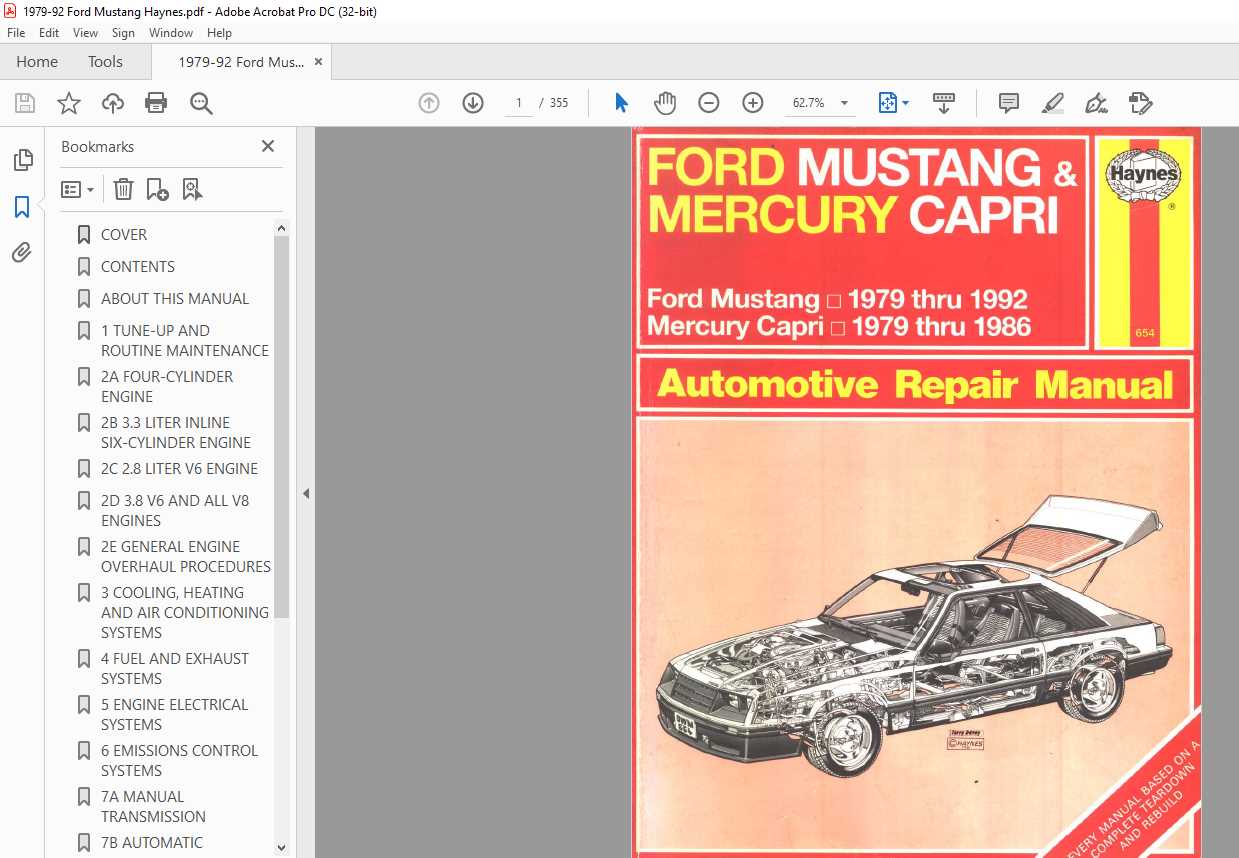Switch to the Home tab
Screen dimensions: 1239x858
tap(37, 61)
